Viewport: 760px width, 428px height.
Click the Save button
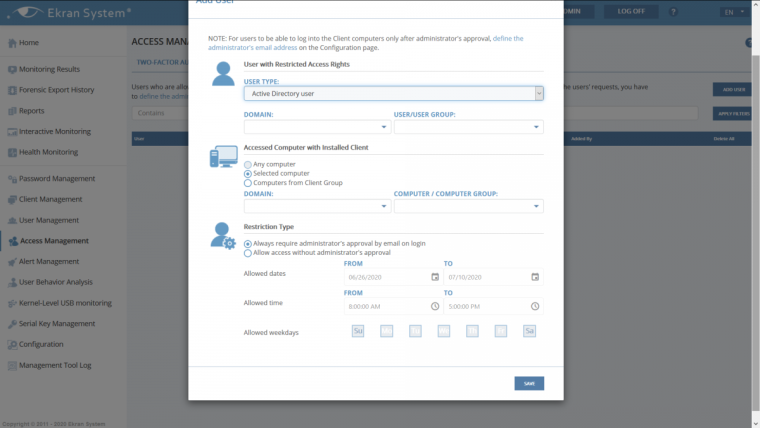(x=529, y=383)
